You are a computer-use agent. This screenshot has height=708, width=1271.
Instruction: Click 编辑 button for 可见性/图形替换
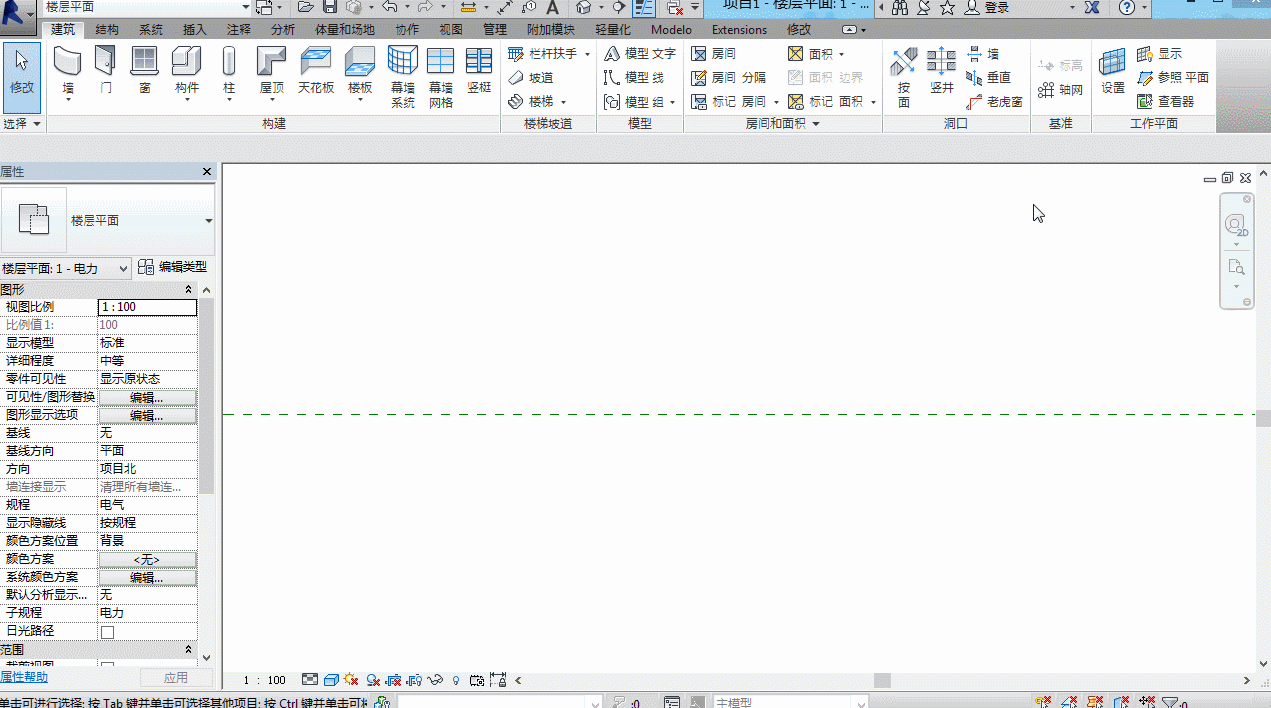coord(147,398)
